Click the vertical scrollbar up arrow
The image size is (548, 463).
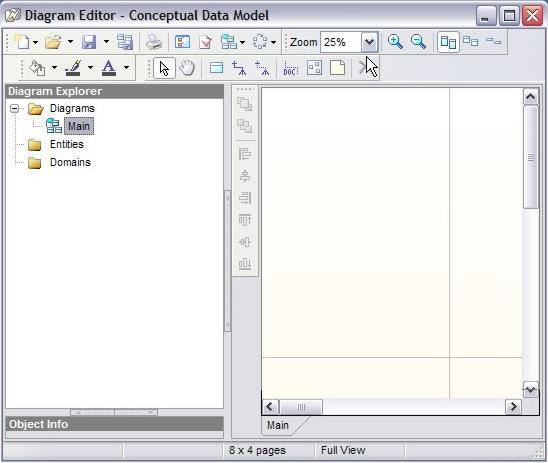coord(531,97)
